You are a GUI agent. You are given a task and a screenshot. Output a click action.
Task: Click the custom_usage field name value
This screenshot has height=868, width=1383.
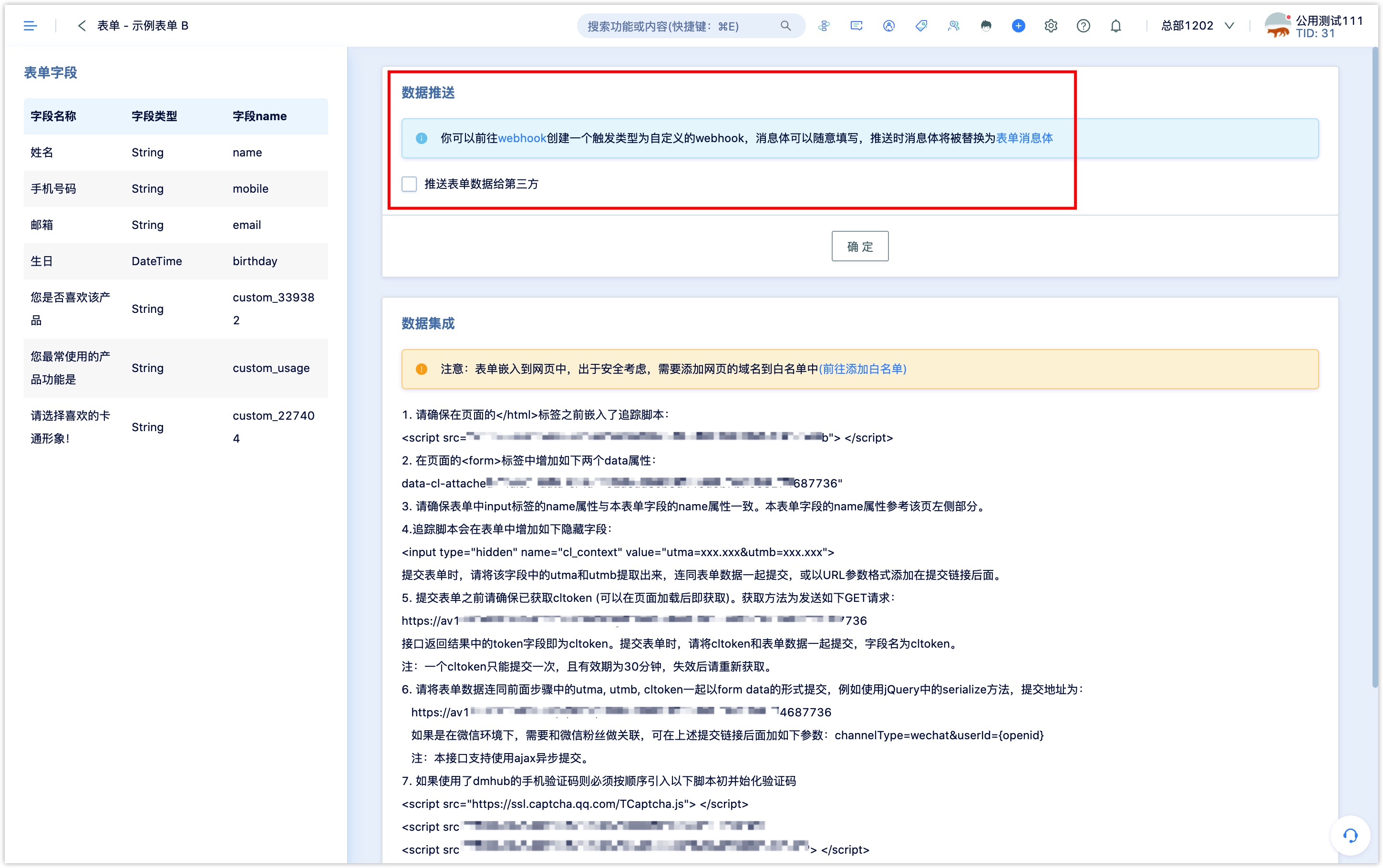[x=271, y=368]
